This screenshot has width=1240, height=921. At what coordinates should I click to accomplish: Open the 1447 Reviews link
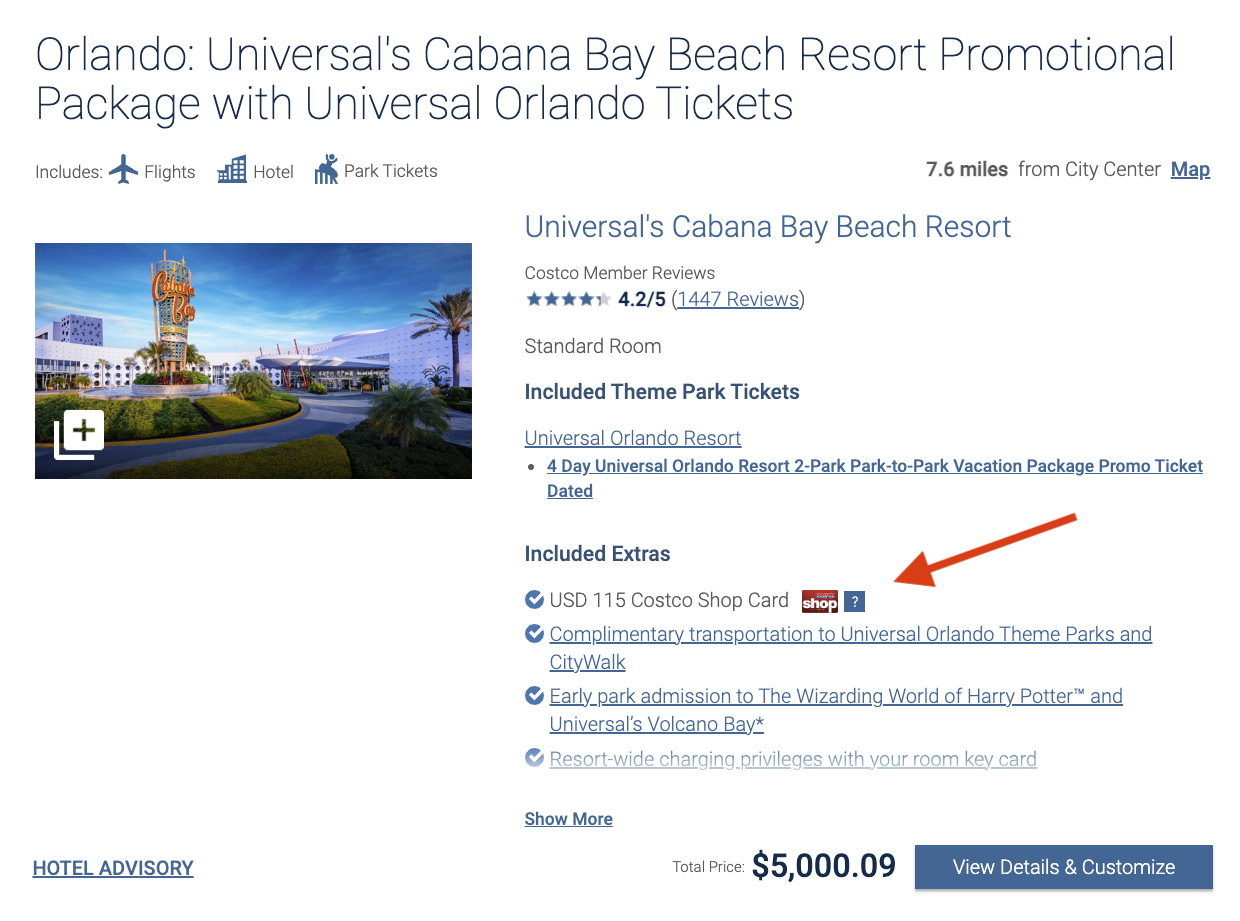(x=738, y=298)
